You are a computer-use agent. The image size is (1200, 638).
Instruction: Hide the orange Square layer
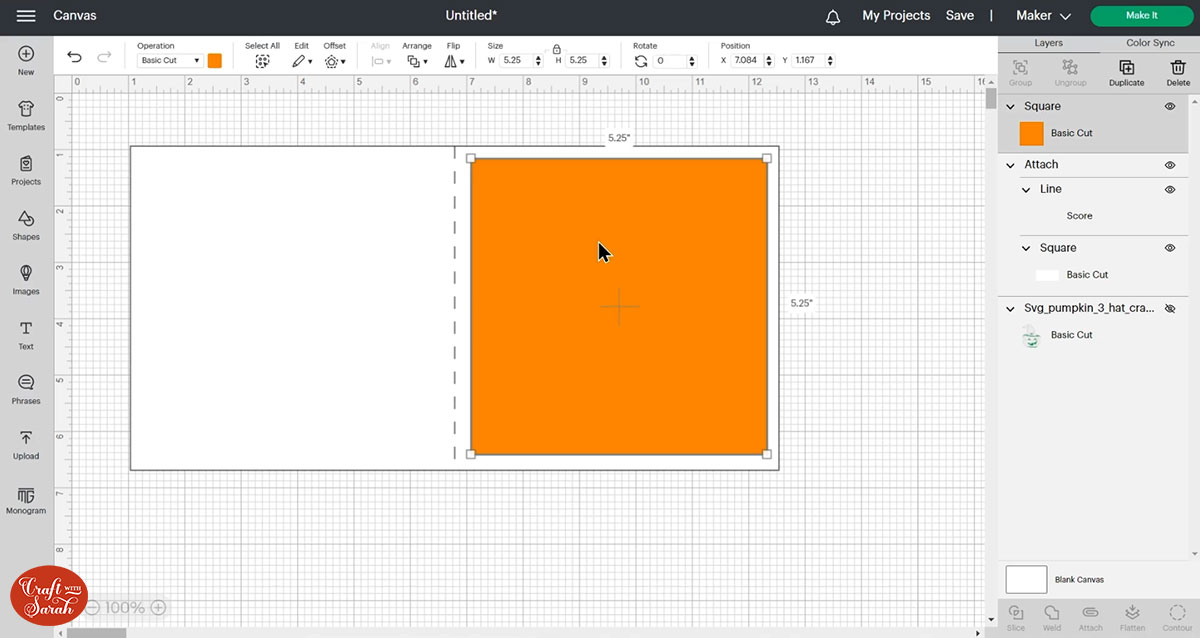(x=1170, y=106)
